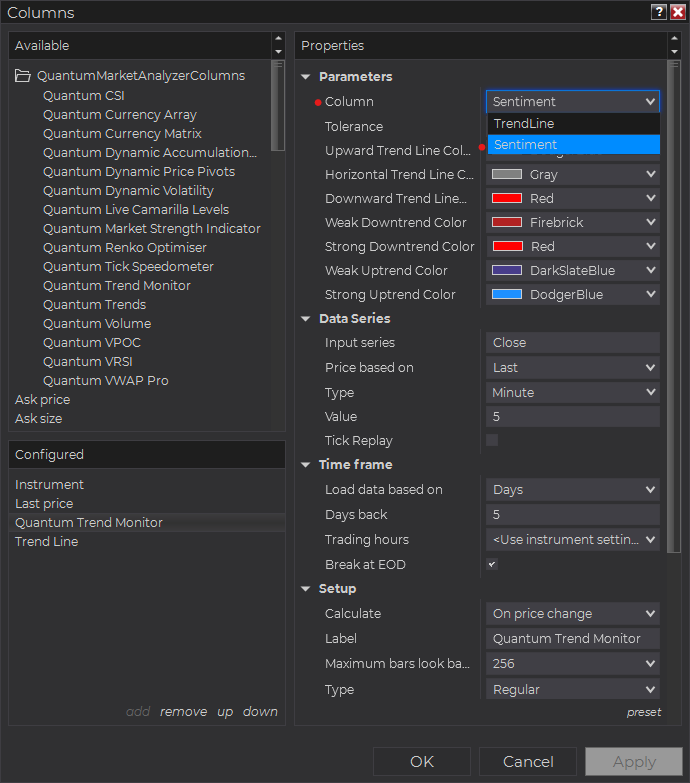Click up arrow in Properties panel header
Viewport: 690px width, 783px height.
(x=675, y=38)
